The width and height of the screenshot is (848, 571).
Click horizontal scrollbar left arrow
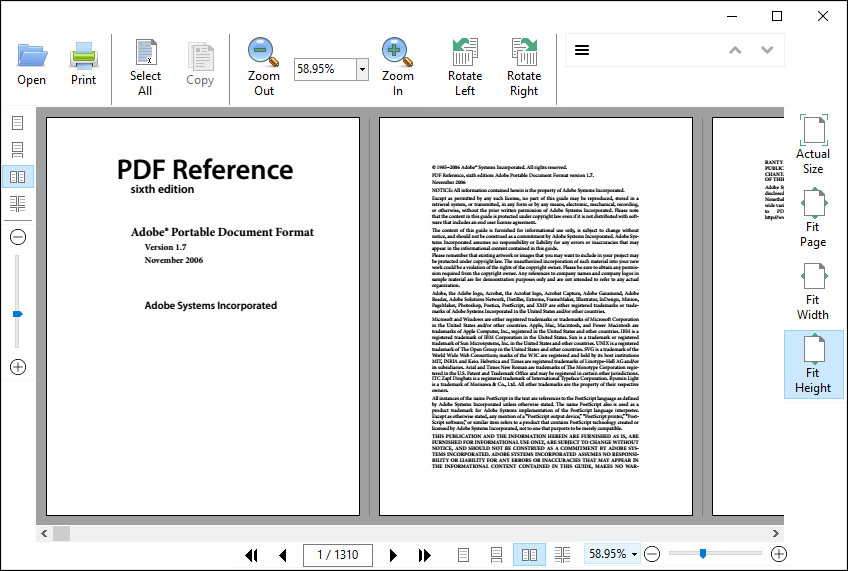click(x=44, y=534)
